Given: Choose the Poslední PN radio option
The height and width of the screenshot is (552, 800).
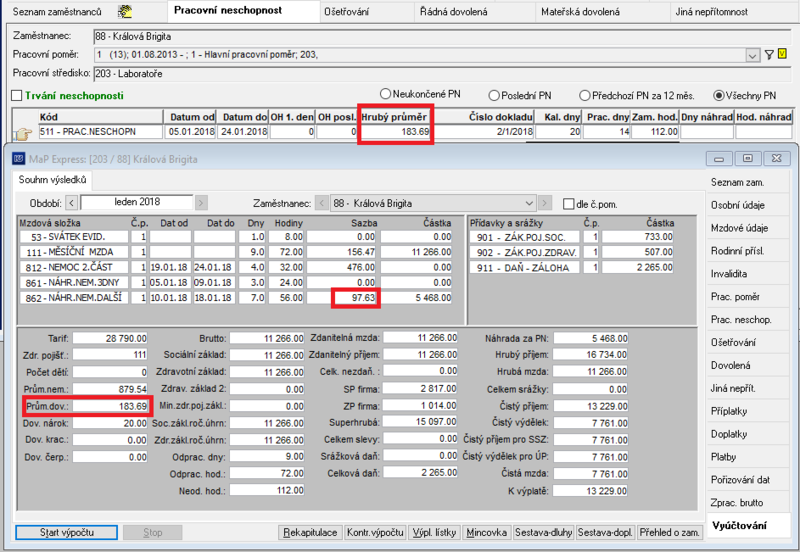Looking at the screenshot, I should click(493, 95).
